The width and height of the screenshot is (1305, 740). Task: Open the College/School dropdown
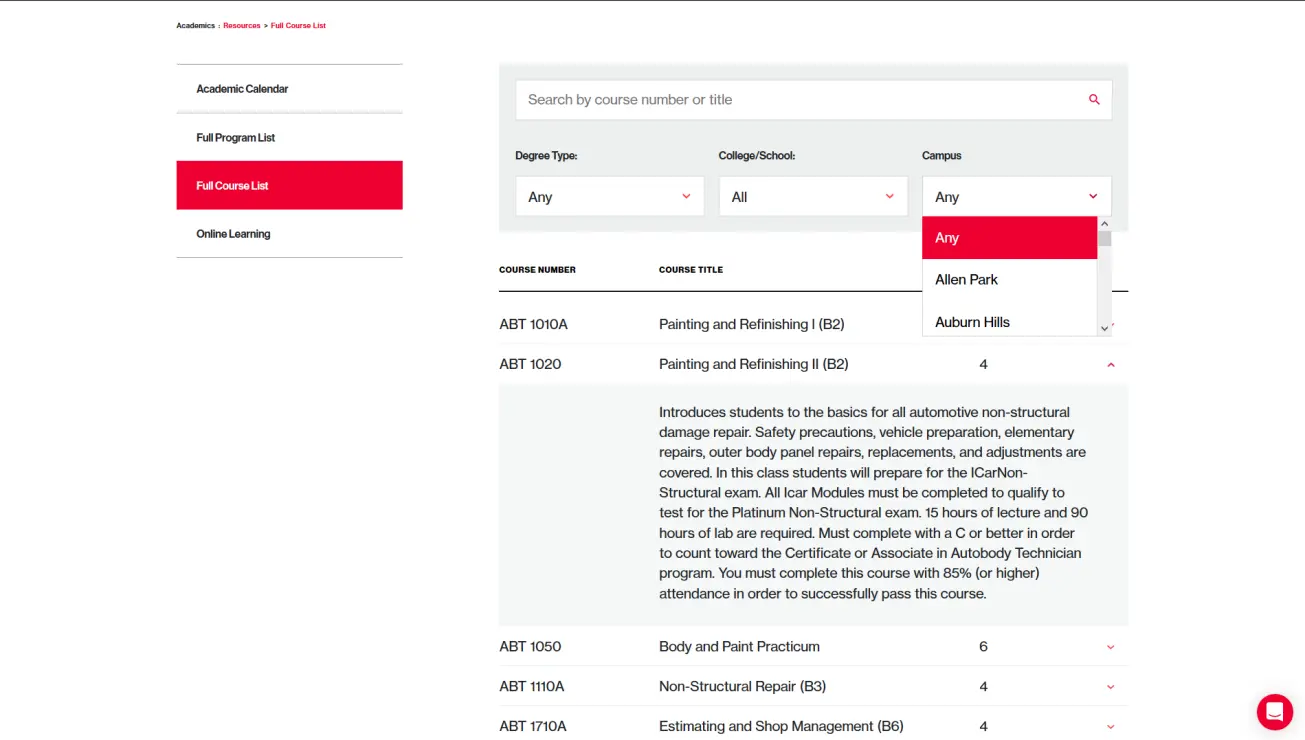(x=812, y=197)
